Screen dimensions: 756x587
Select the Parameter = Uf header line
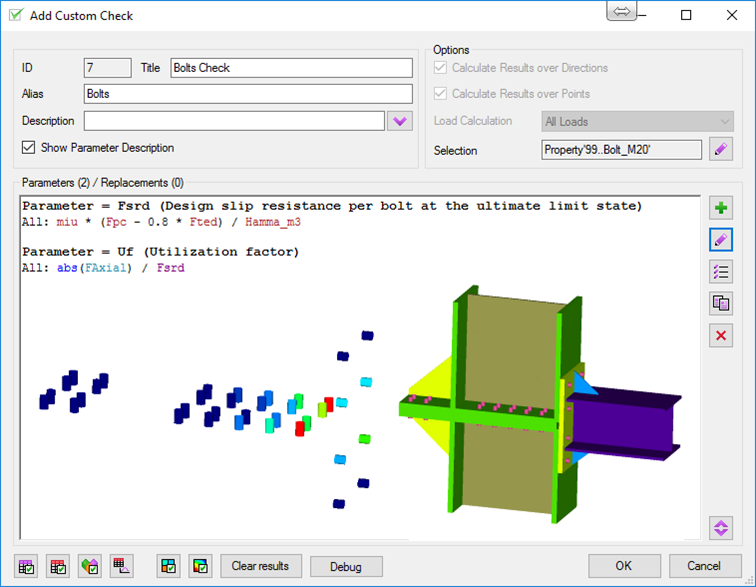(161, 252)
